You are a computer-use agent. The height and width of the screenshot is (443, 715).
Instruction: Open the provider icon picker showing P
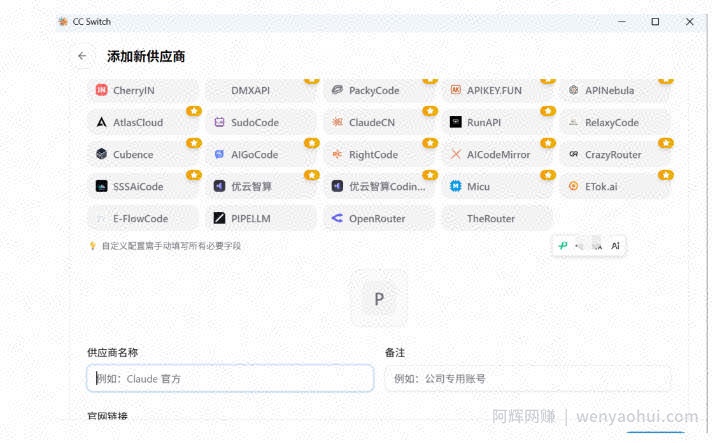click(x=379, y=299)
